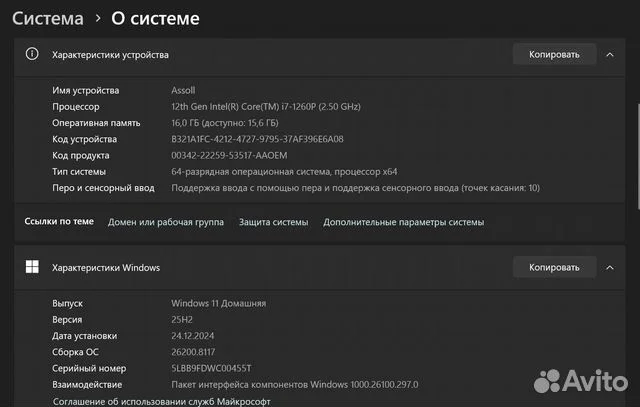Open Дополнительные параметры системы link
Viewport: 640px width, 407px height.
click(x=404, y=222)
